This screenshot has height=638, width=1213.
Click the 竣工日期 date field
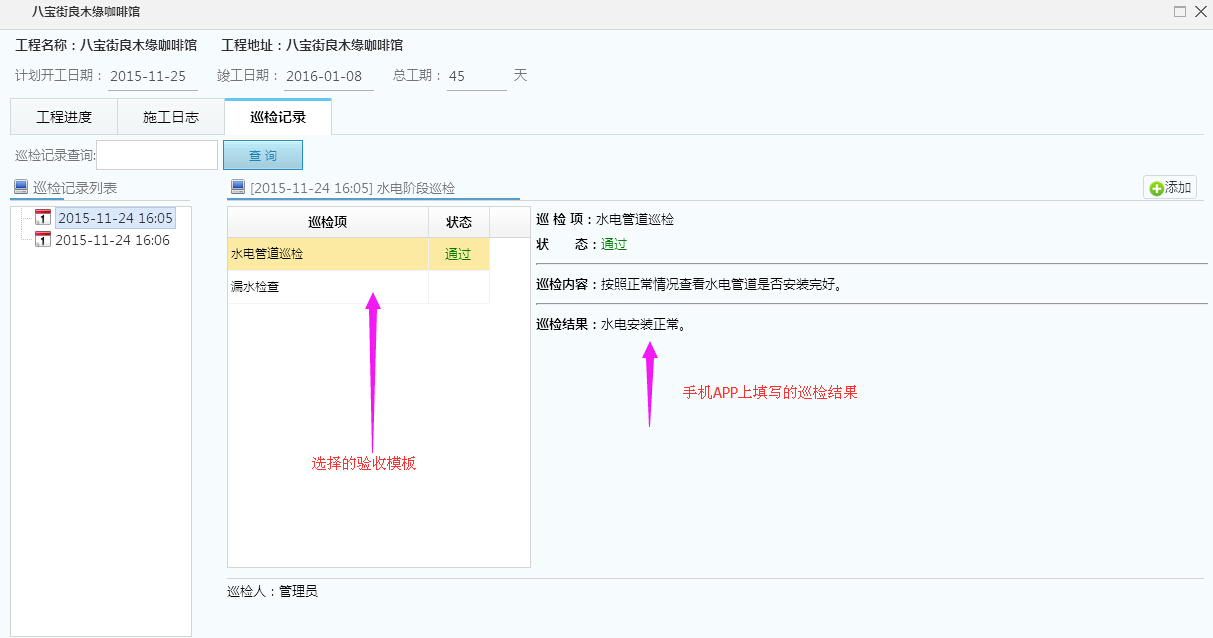pyautogui.click(x=328, y=76)
